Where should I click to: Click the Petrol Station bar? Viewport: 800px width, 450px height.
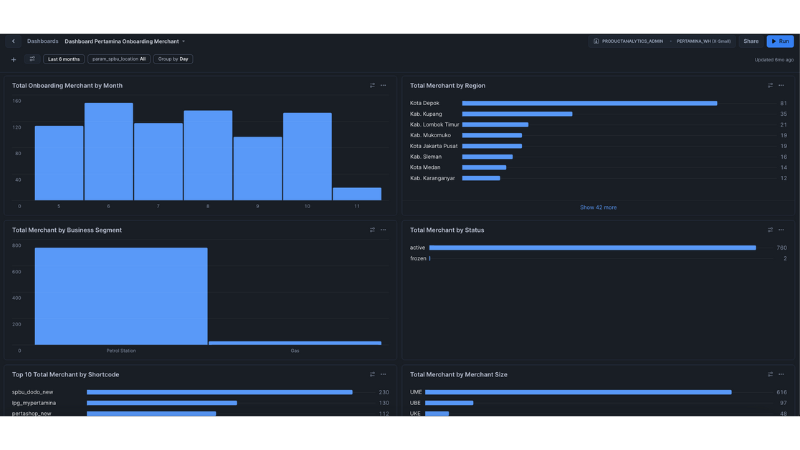click(x=121, y=296)
